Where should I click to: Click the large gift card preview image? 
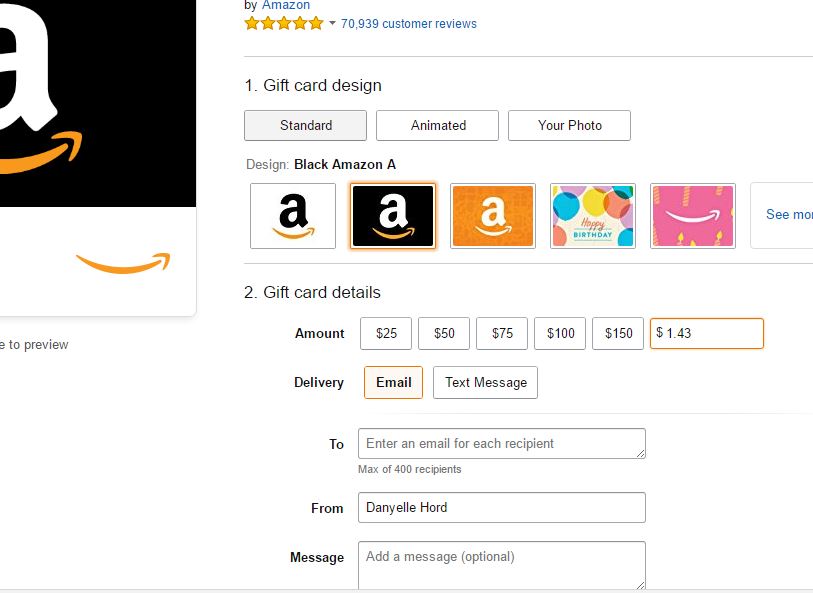(x=98, y=156)
